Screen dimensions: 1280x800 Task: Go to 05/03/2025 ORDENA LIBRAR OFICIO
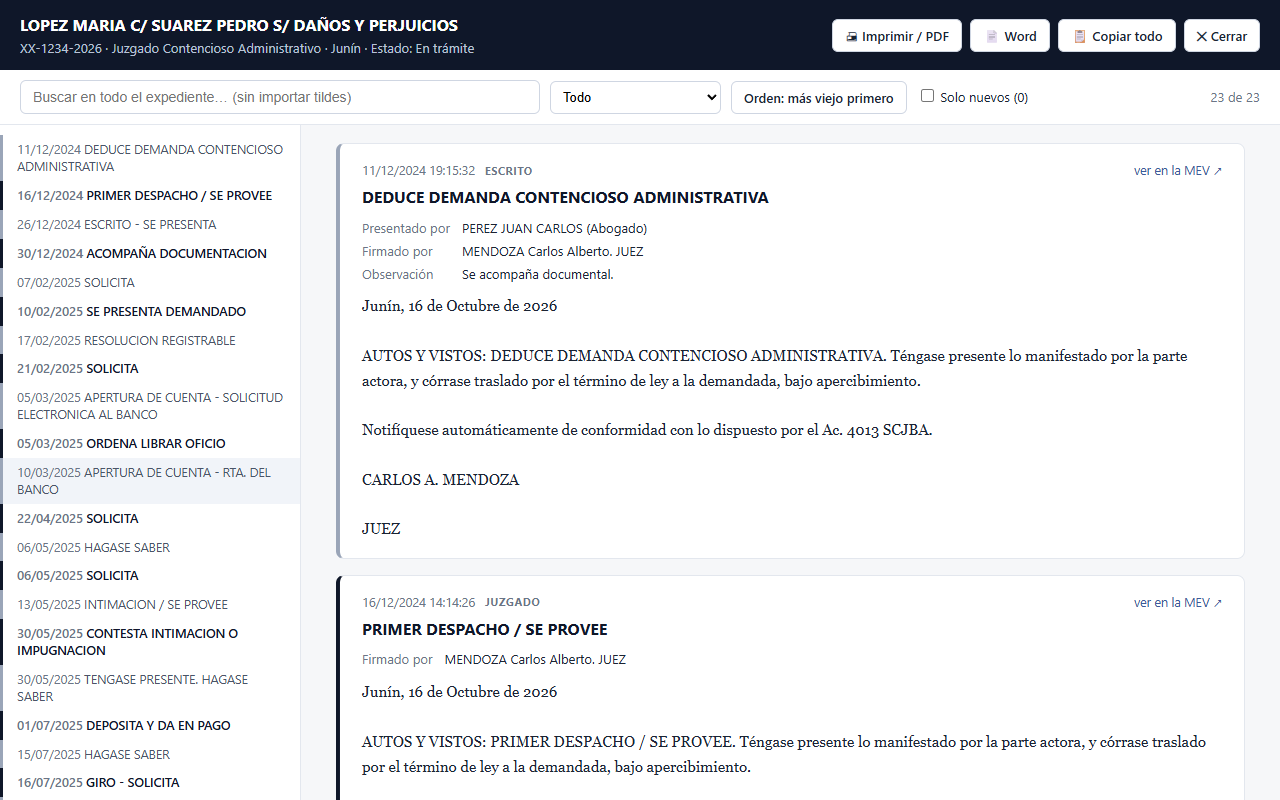pos(150,444)
